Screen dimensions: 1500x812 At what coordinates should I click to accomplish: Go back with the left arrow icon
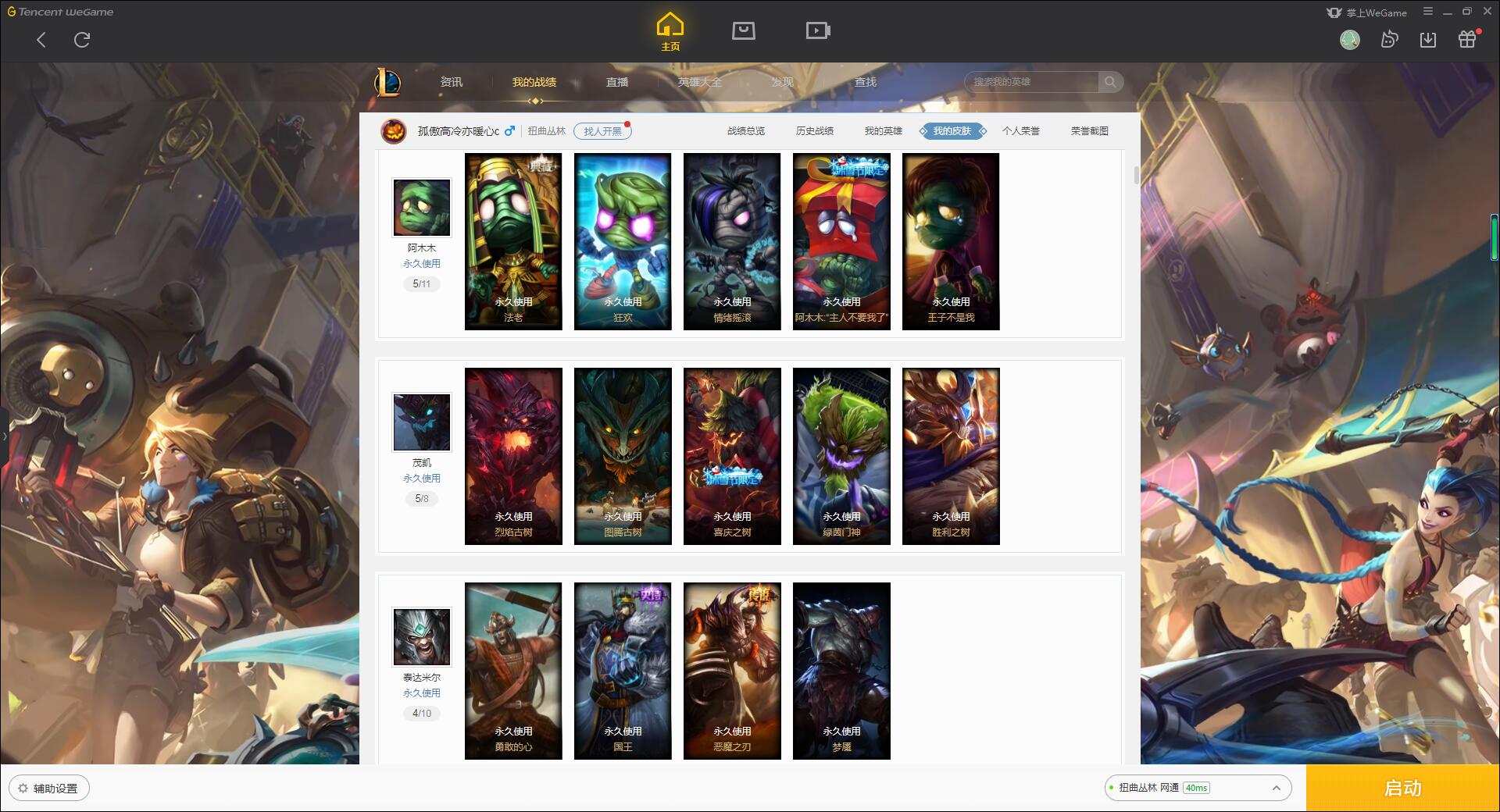[41, 40]
